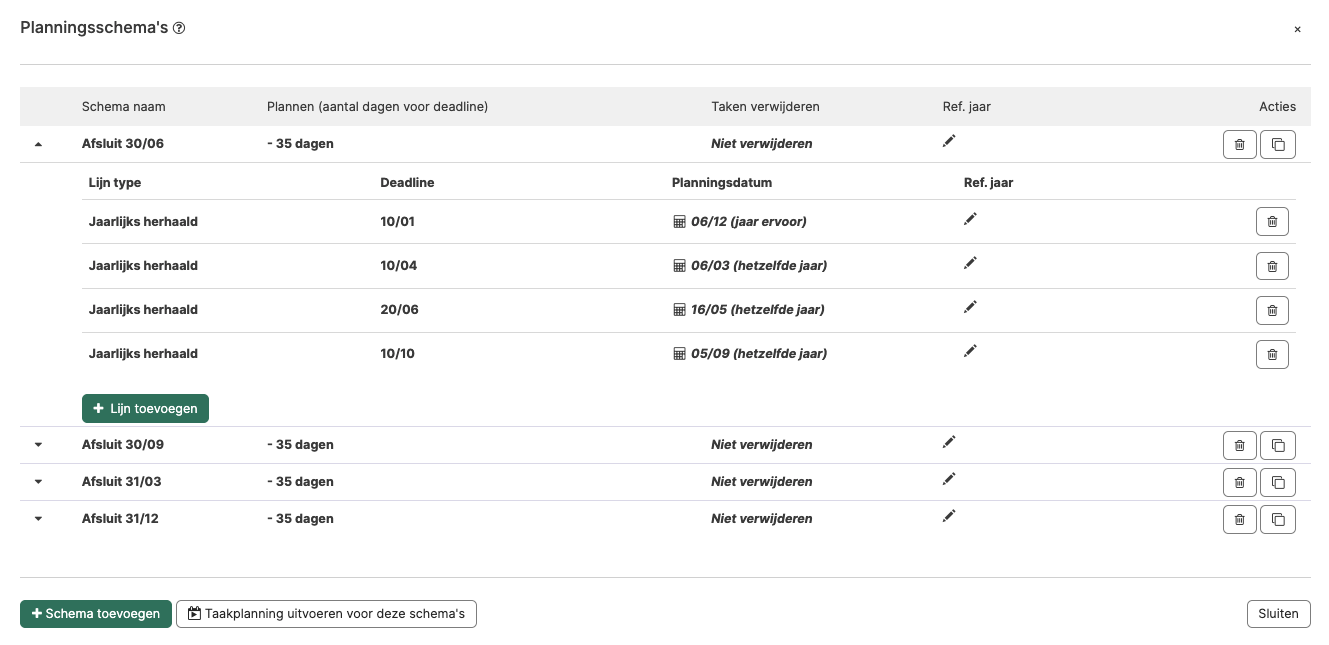This screenshot has width=1329, height=645.
Task: Click 'Niet verwijderen' in Afsluit 30/09 row
Action: tap(762, 445)
